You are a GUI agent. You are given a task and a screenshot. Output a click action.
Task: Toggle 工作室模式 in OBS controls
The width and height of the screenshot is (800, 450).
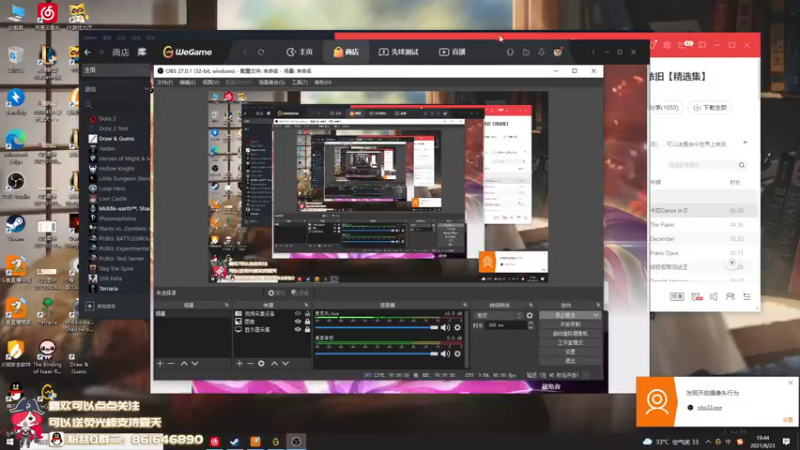(x=570, y=343)
